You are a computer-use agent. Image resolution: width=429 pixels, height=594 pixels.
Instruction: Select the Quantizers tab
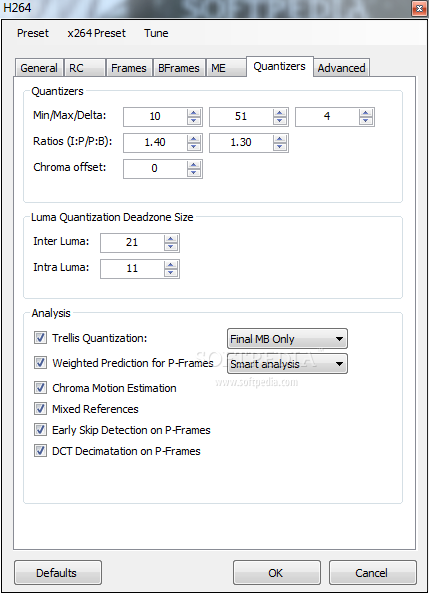tap(280, 66)
